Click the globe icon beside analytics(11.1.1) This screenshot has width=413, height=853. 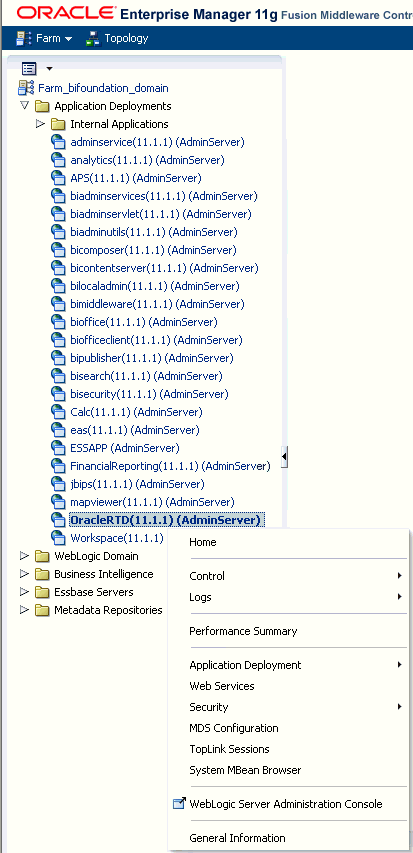pyautogui.click(x=58, y=160)
